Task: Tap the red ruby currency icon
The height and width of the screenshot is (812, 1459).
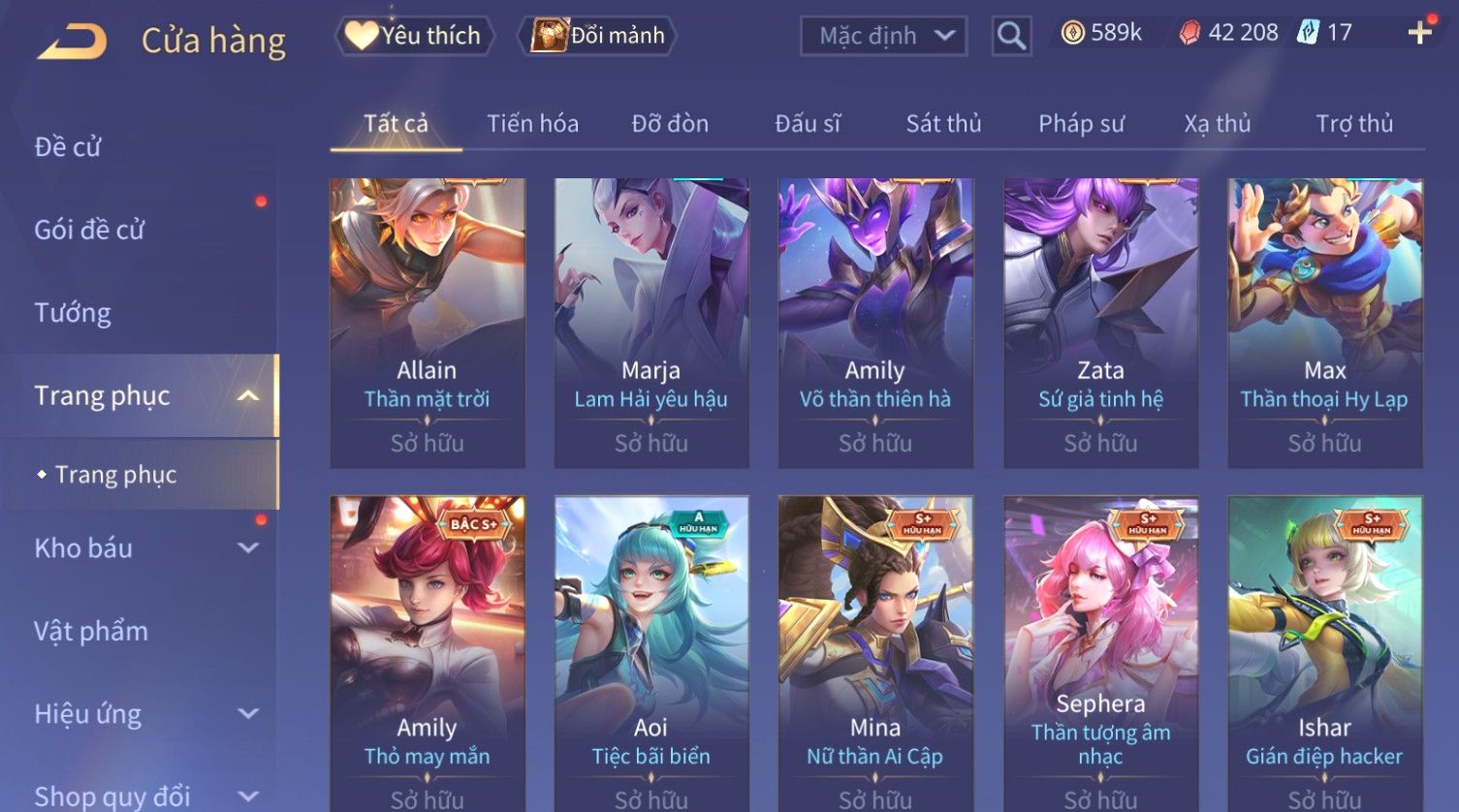Action: click(x=1189, y=33)
